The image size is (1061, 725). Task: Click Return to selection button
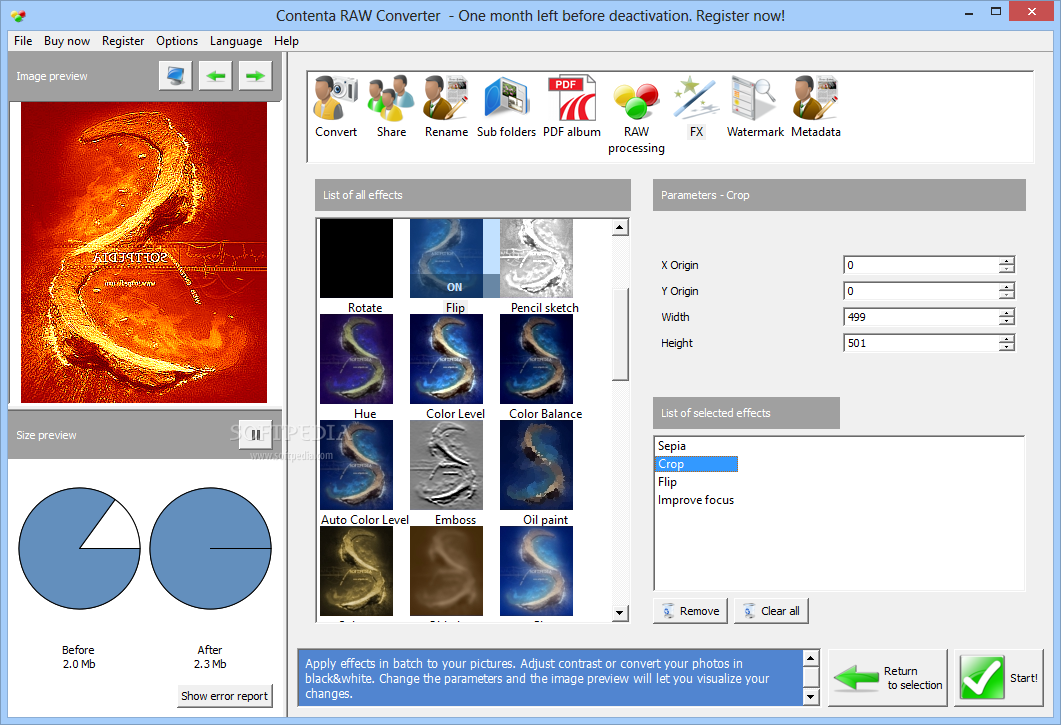(888, 678)
